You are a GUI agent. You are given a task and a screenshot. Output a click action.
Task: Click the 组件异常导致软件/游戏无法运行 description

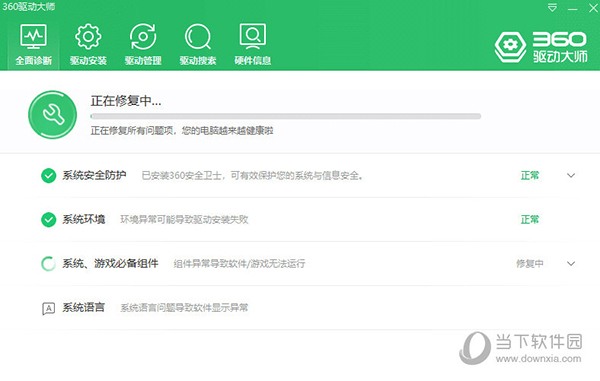239,264
